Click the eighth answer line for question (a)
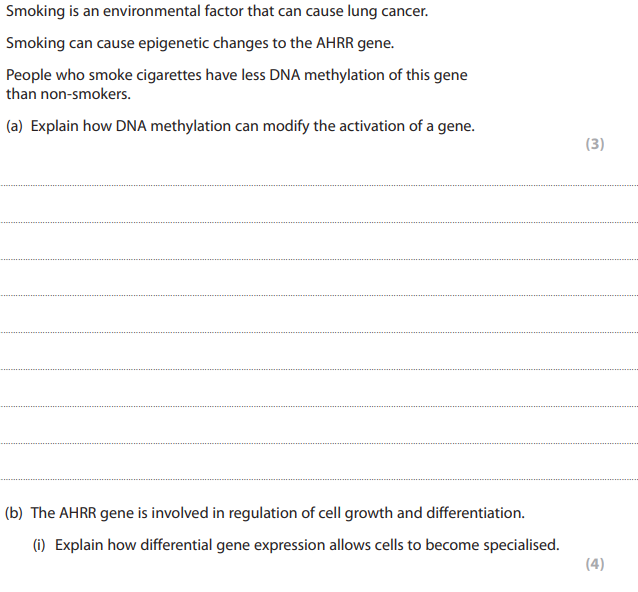The image size is (638, 592). coord(319,442)
